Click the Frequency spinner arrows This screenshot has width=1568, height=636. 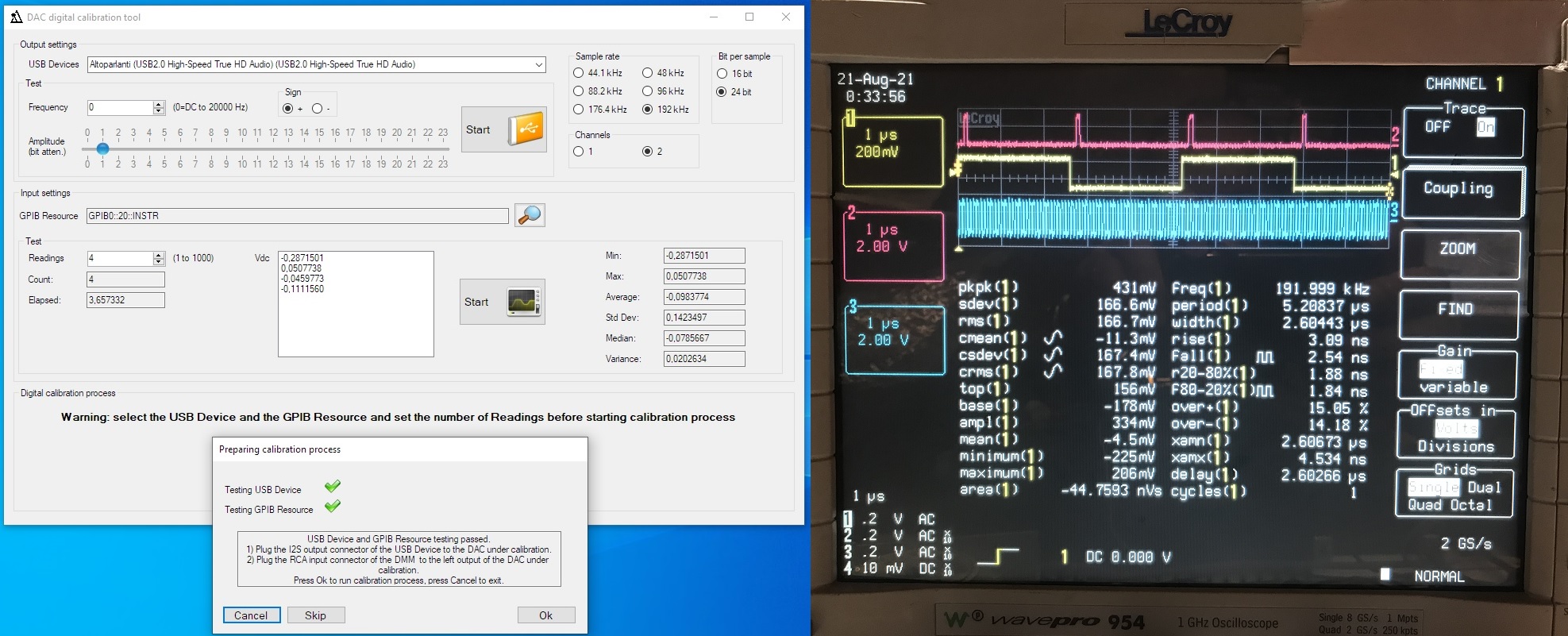tap(159, 107)
